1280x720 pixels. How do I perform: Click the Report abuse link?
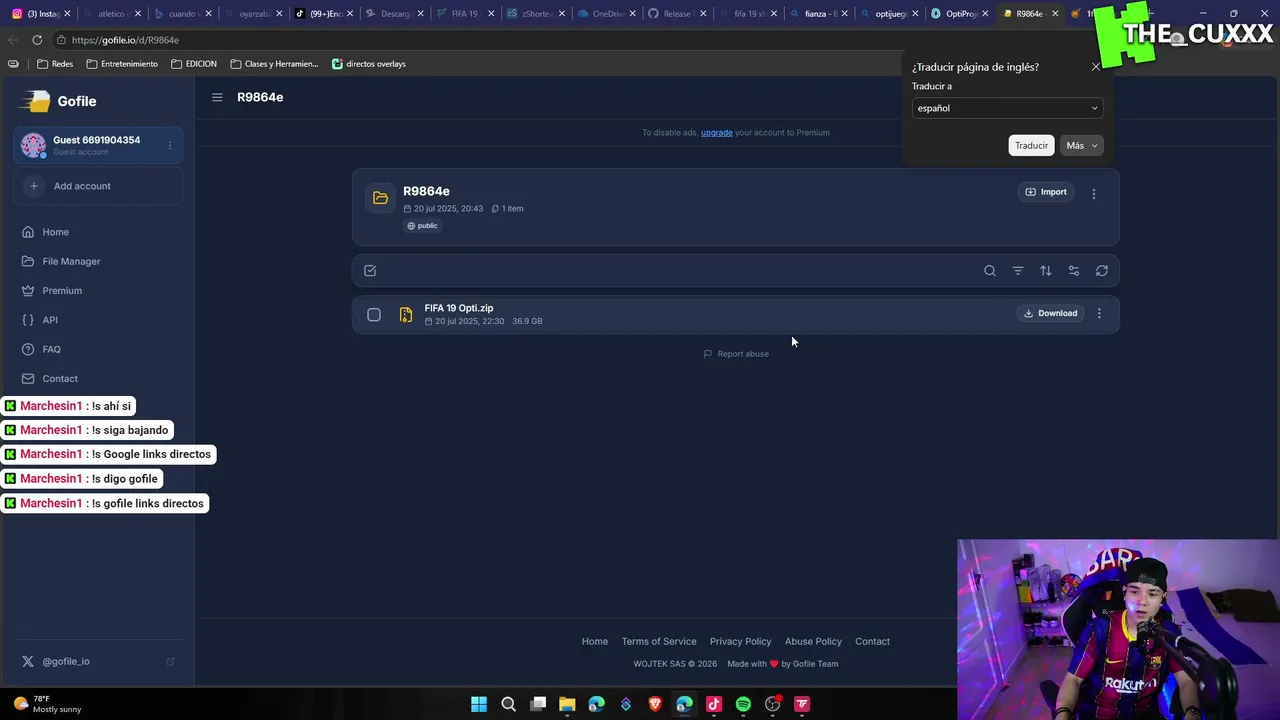pyautogui.click(x=736, y=354)
